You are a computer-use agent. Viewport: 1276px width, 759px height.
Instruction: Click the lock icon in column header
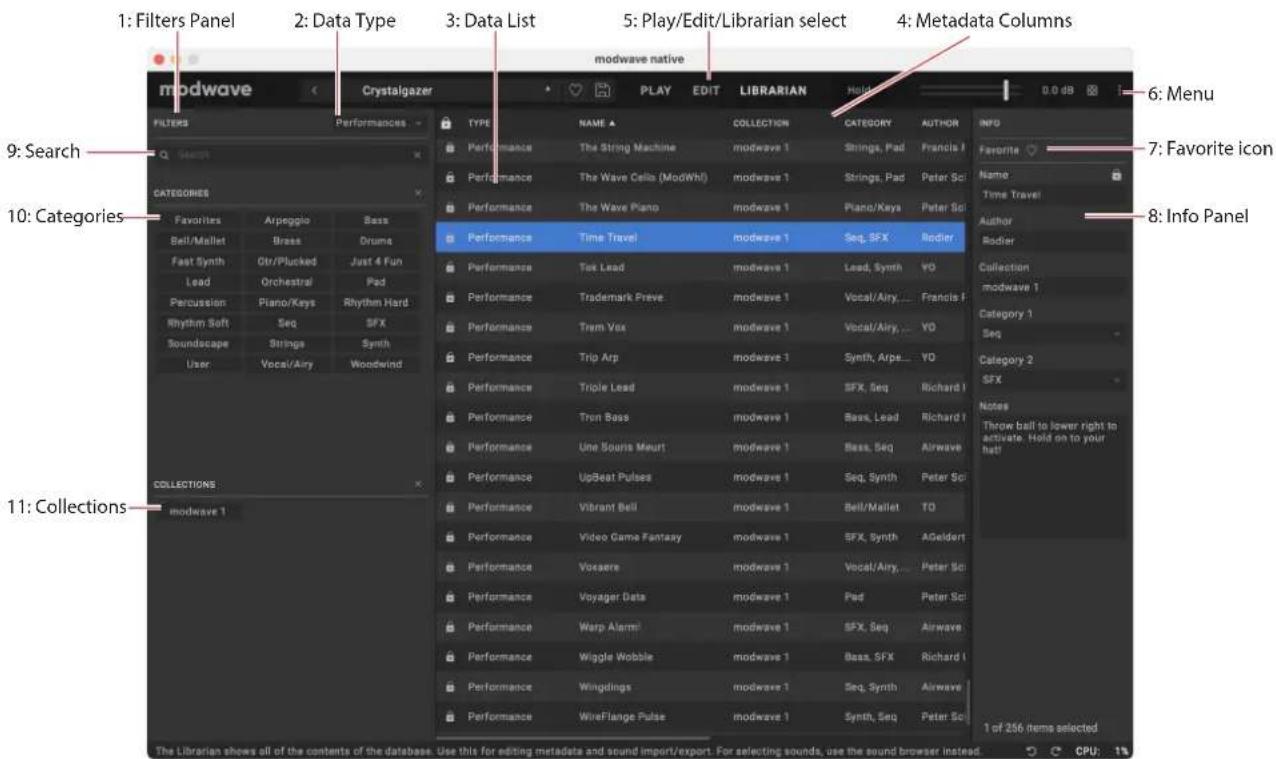coord(447,123)
